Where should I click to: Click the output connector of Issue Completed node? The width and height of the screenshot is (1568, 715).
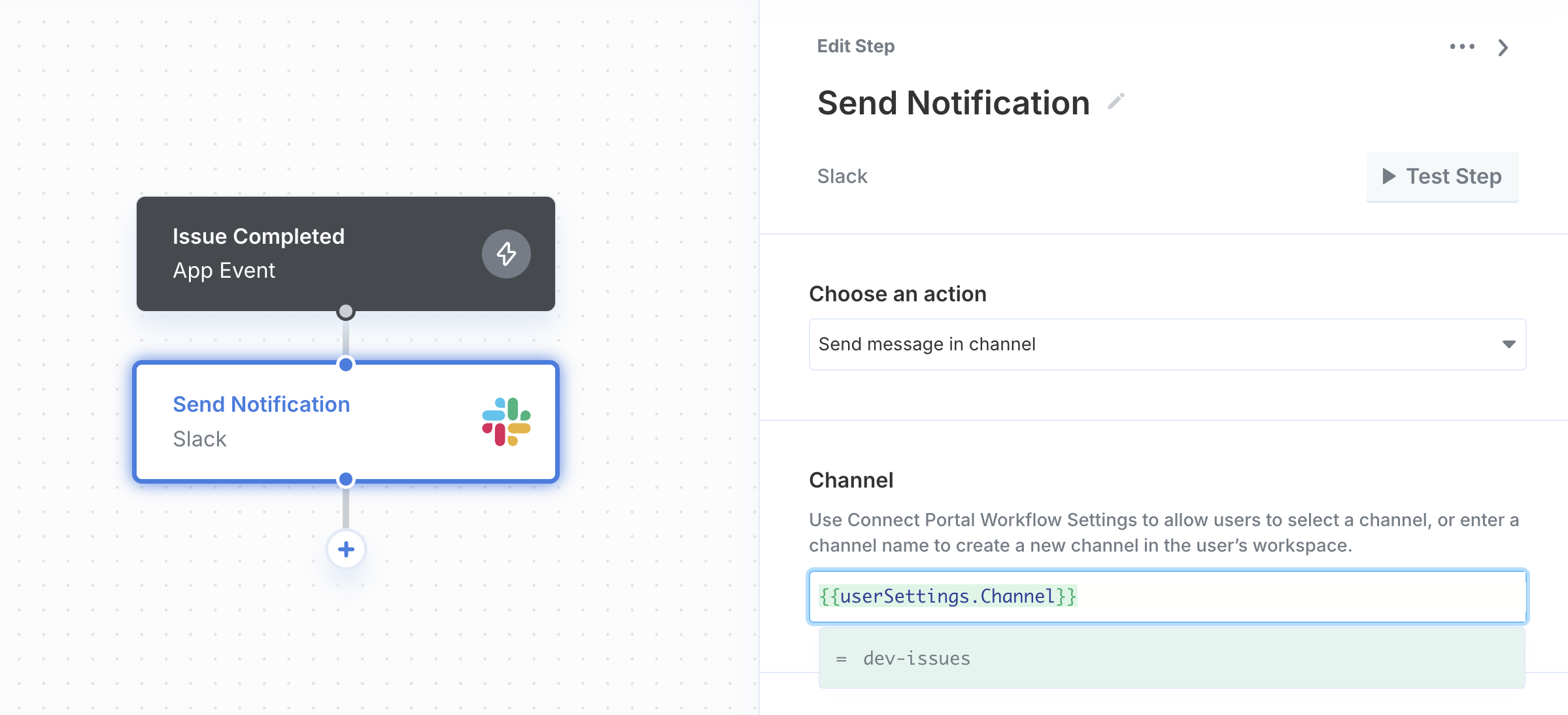pyautogui.click(x=346, y=312)
